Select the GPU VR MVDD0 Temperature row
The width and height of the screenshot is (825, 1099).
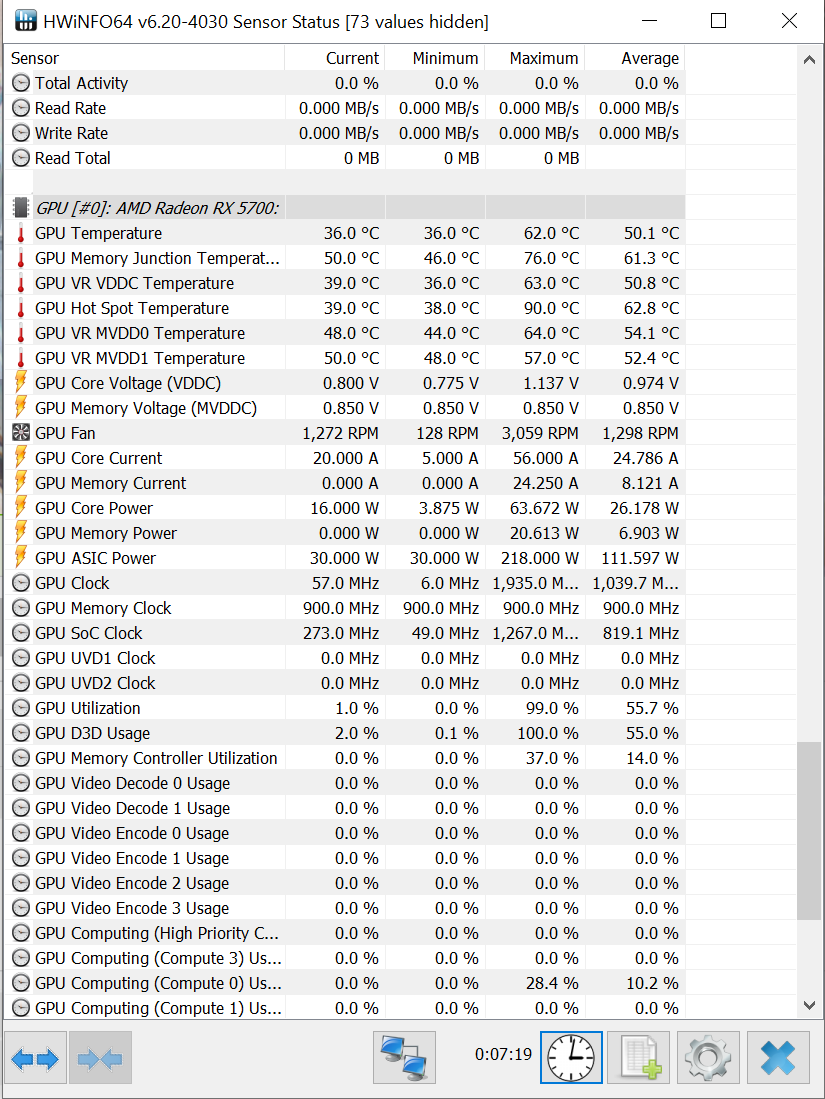(345, 333)
